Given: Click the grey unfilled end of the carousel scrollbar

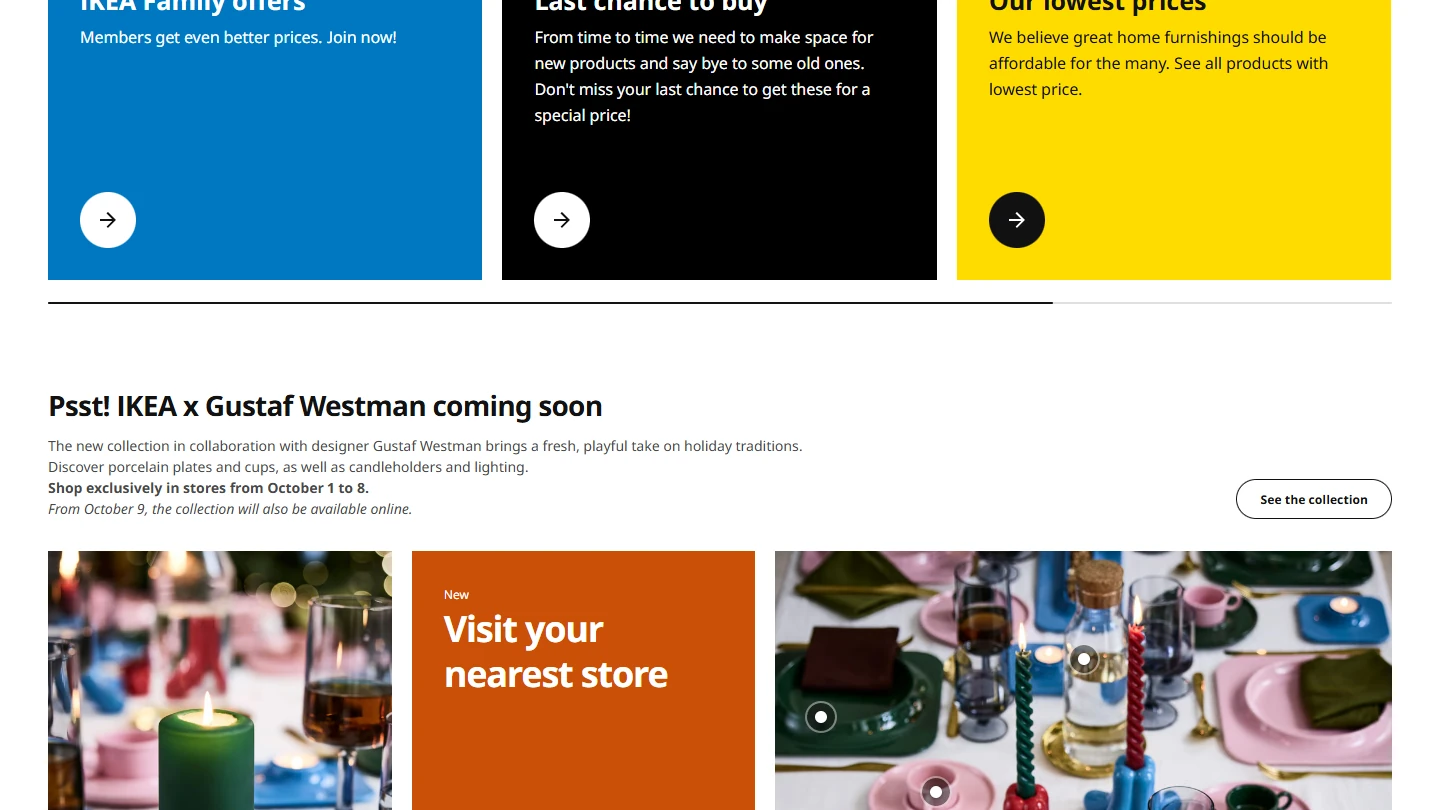Looking at the screenshot, I should pyautogui.click(x=1222, y=302).
